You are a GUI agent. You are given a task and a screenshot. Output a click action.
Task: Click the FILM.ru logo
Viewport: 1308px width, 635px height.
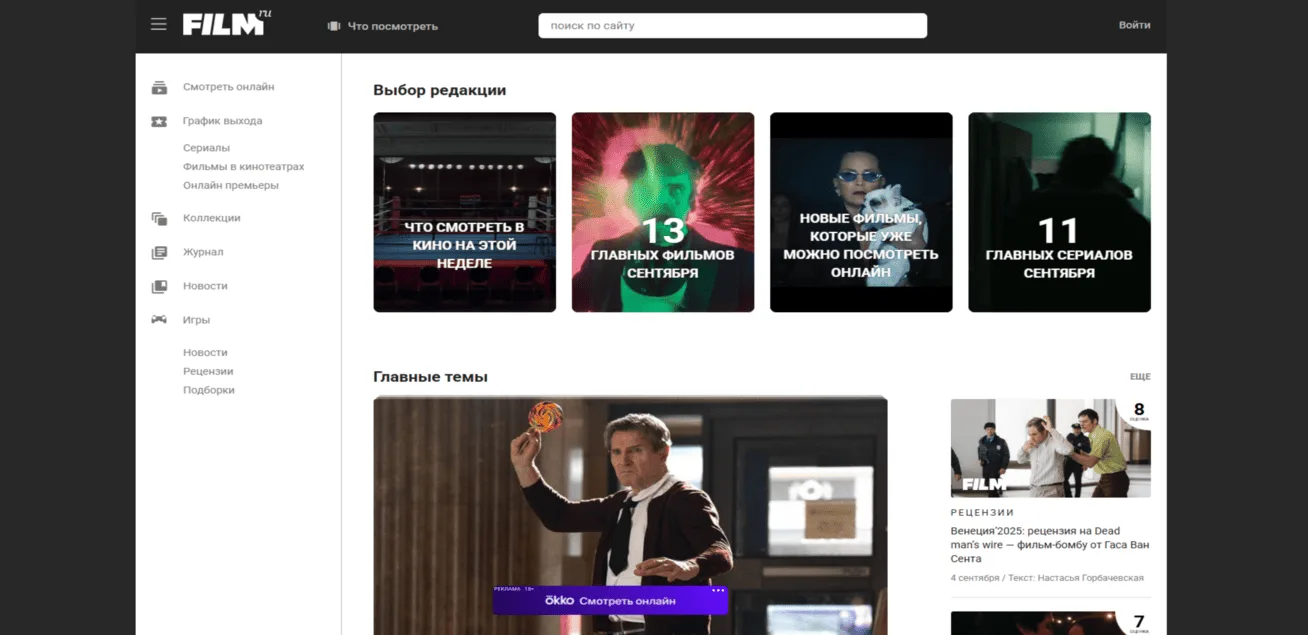(227, 23)
